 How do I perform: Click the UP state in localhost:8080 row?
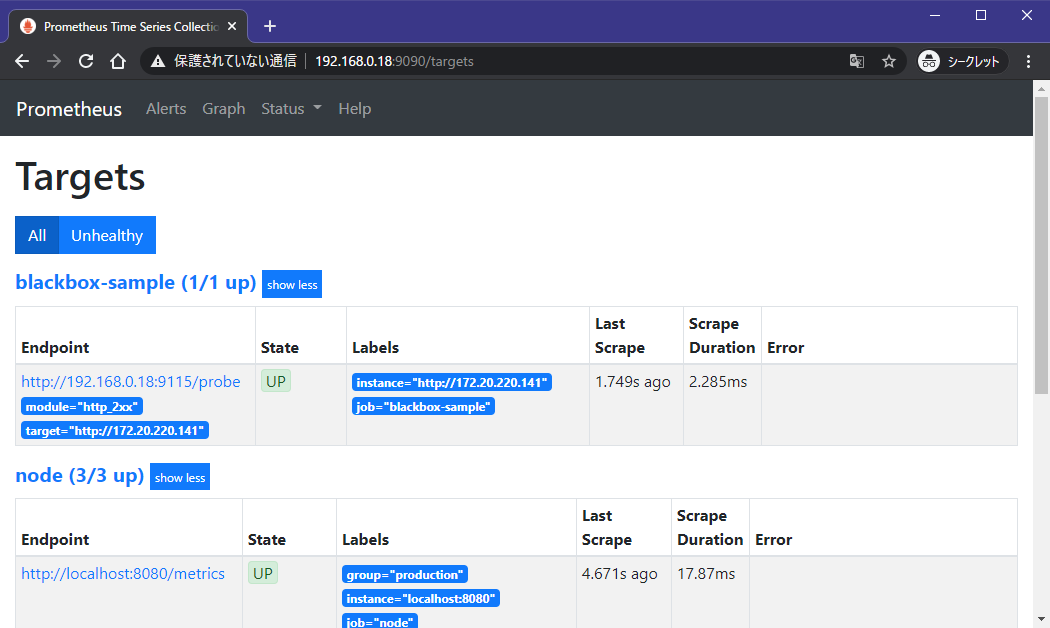[x=262, y=573]
